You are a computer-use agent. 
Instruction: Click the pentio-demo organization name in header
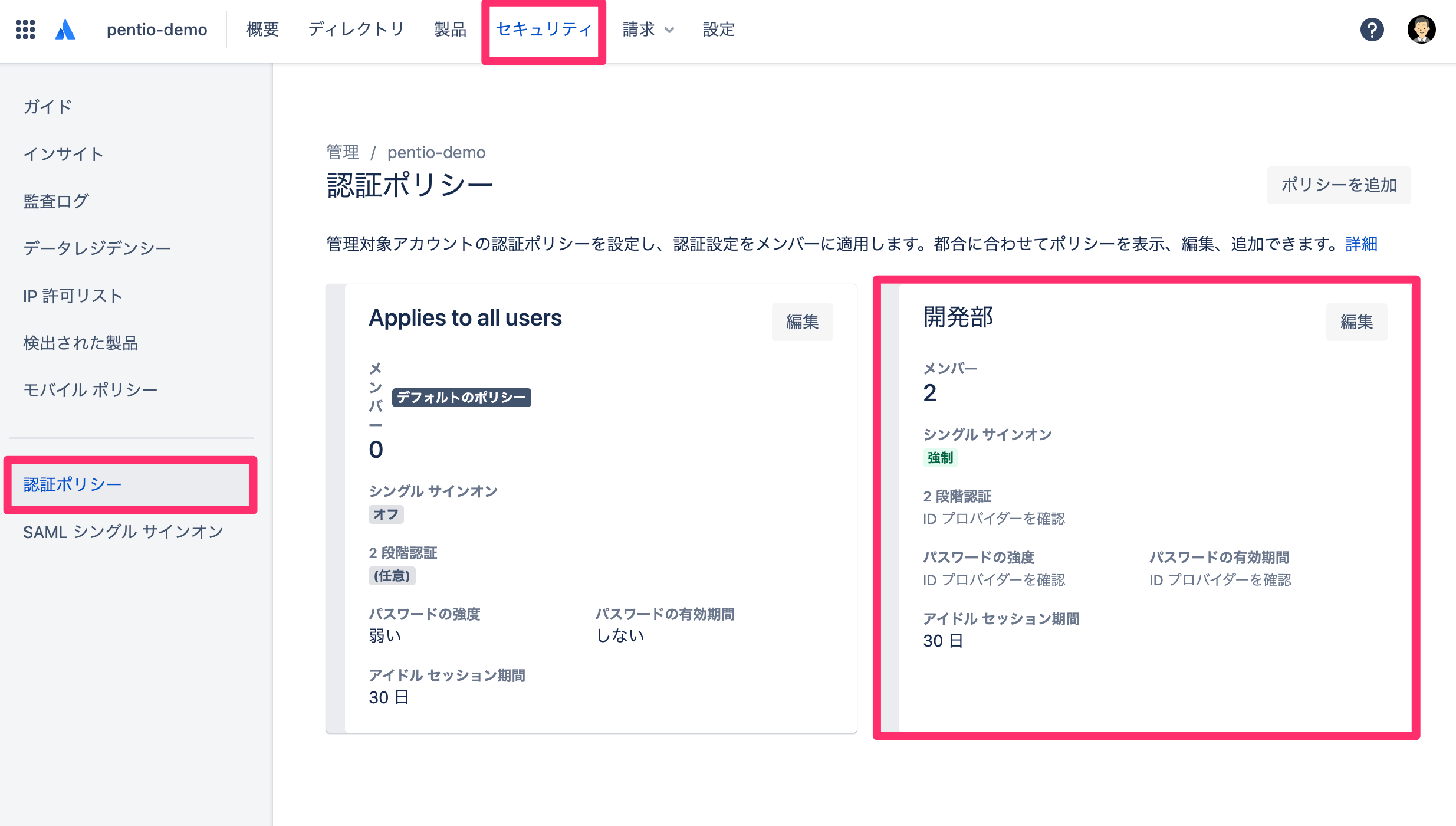pos(157,29)
